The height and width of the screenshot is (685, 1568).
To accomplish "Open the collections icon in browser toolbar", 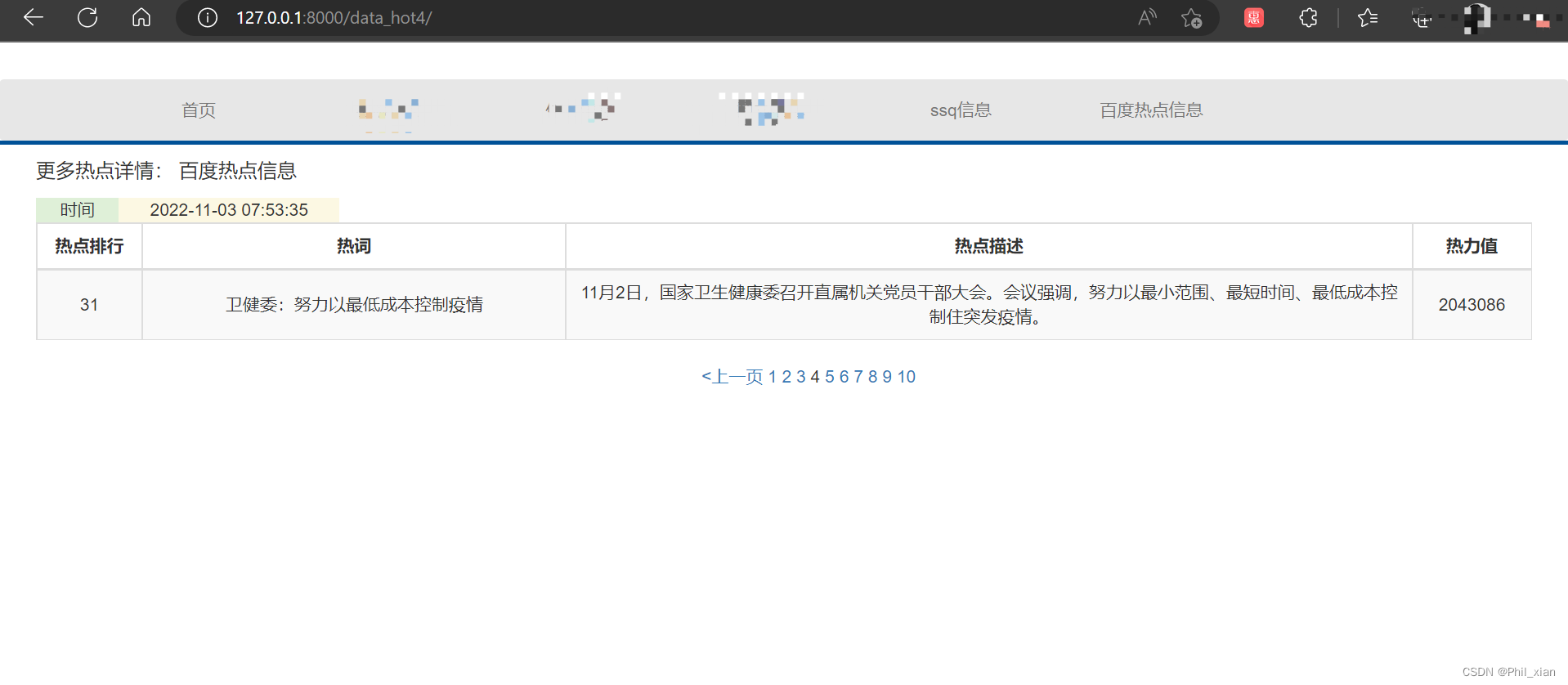I will [1422, 18].
